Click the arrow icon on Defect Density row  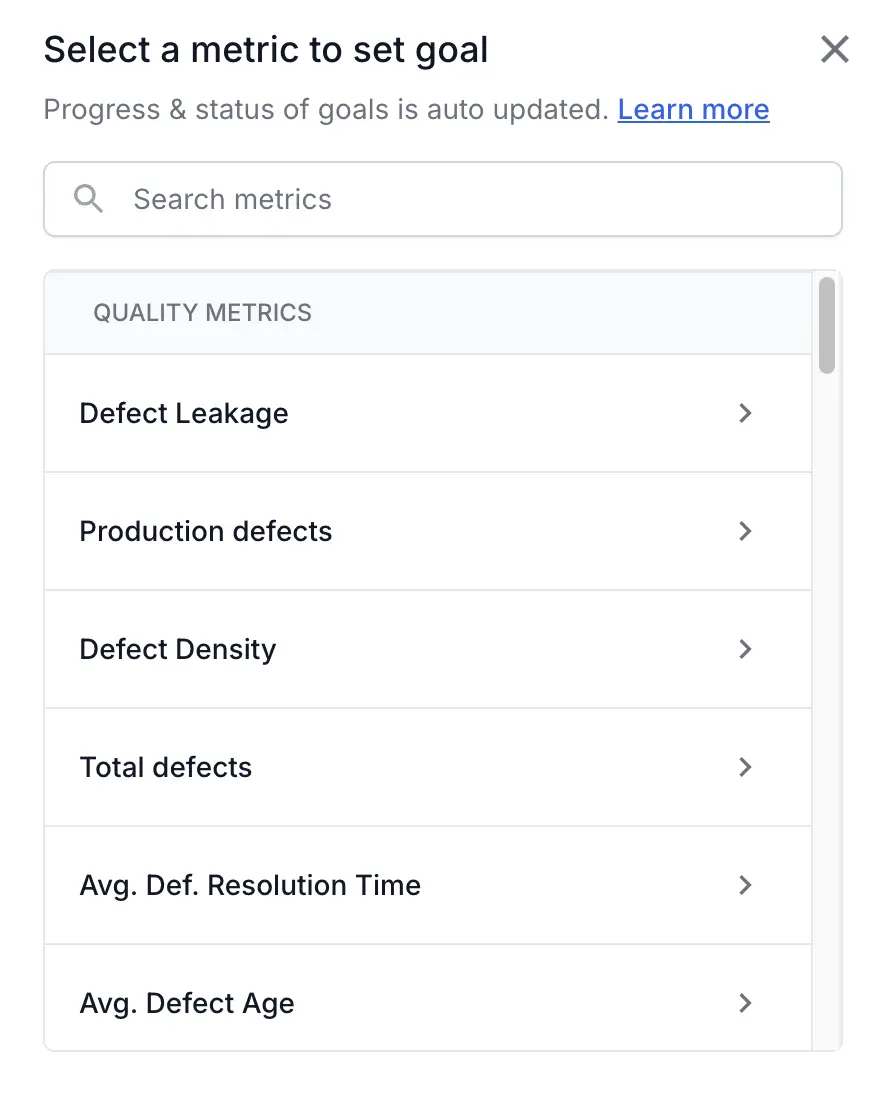click(x=745, y=649)
